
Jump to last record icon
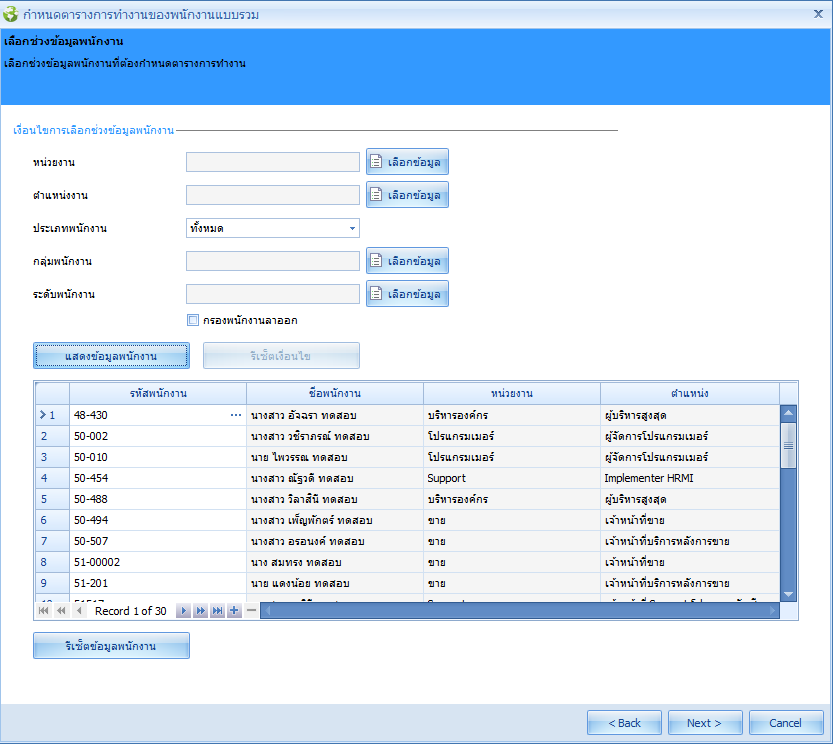pos(217,611)
